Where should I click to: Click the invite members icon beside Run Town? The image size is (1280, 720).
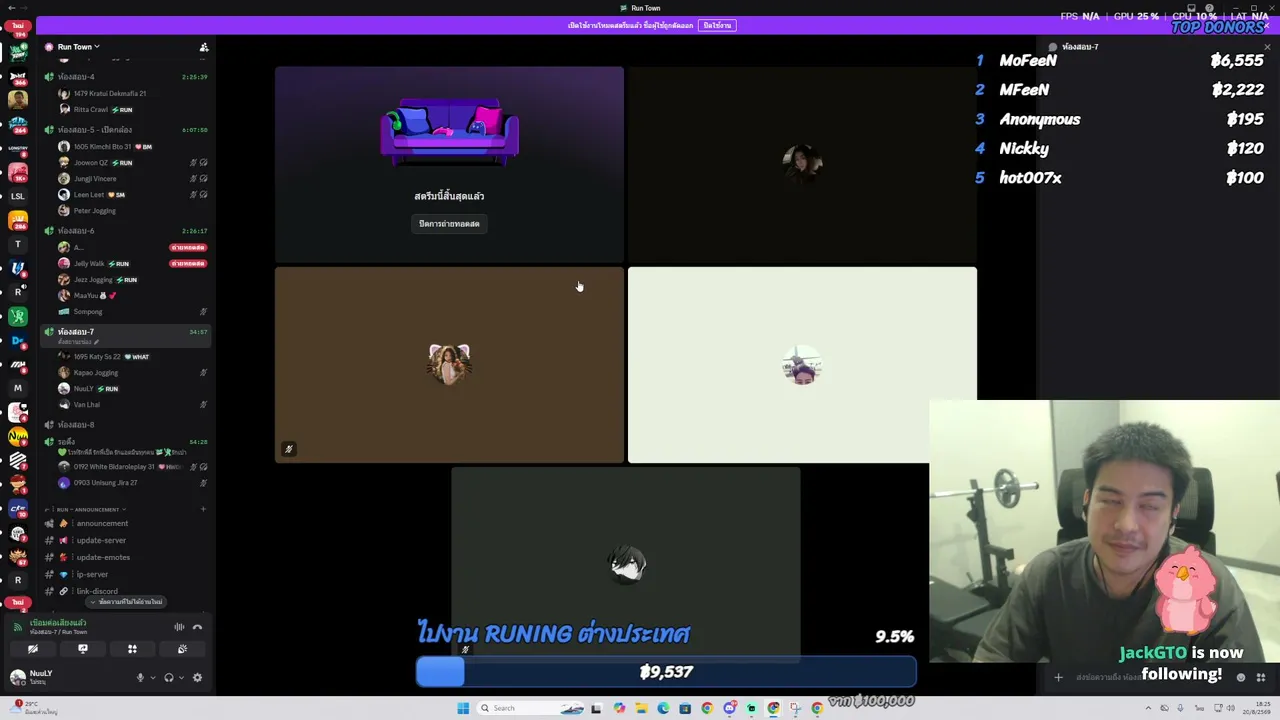click(204, 47)
